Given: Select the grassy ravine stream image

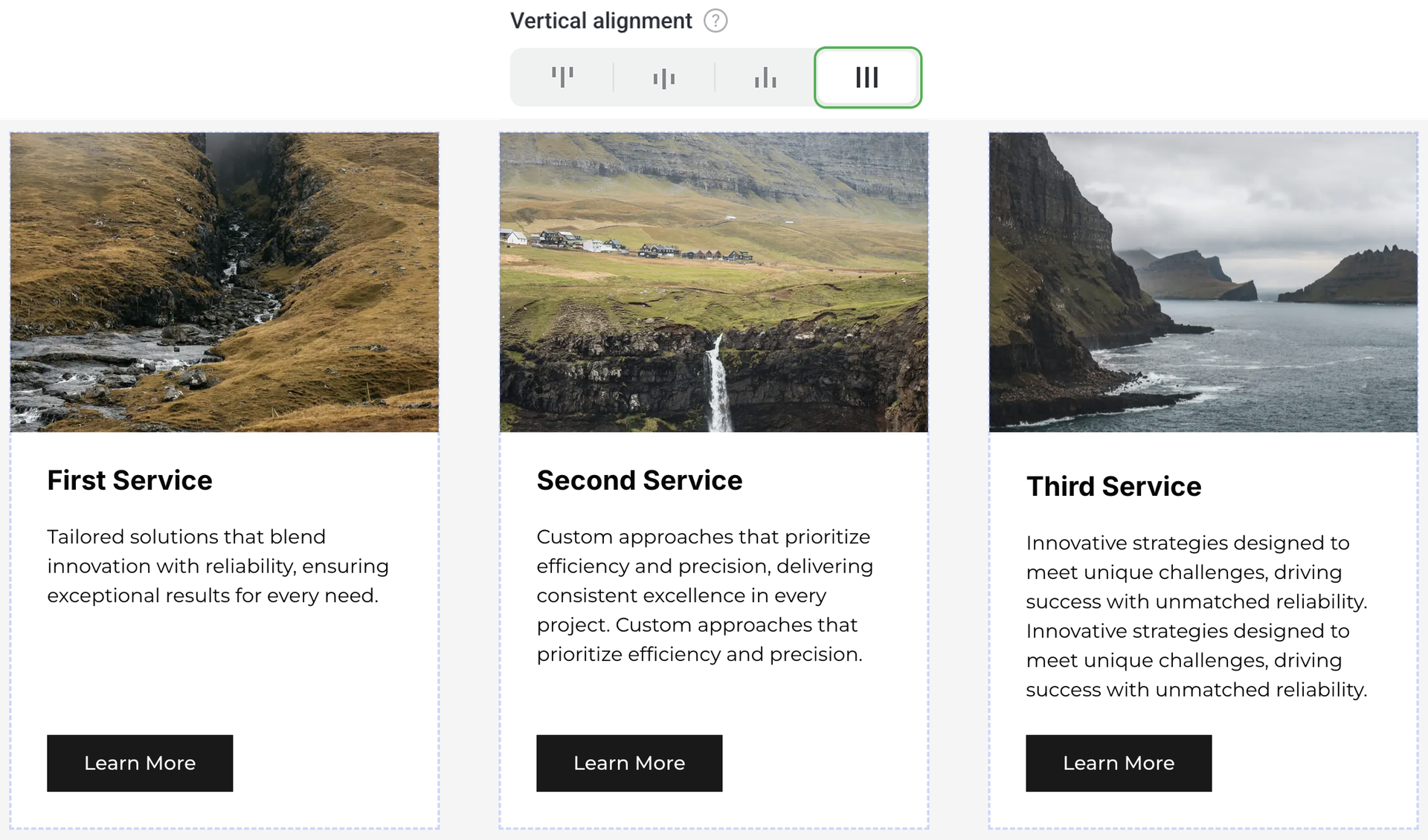Looking at the screenshot, I should coord(224,282).
